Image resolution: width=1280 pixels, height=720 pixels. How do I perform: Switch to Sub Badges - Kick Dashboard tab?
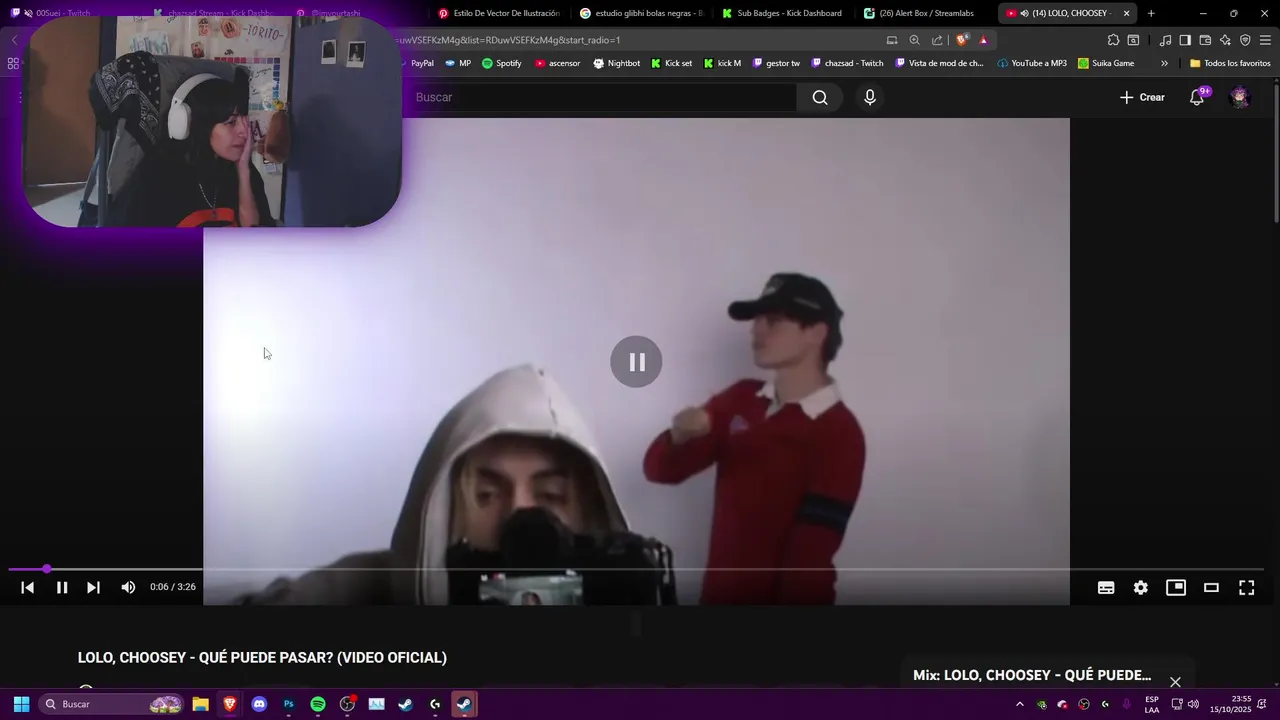tap(783, 14)
